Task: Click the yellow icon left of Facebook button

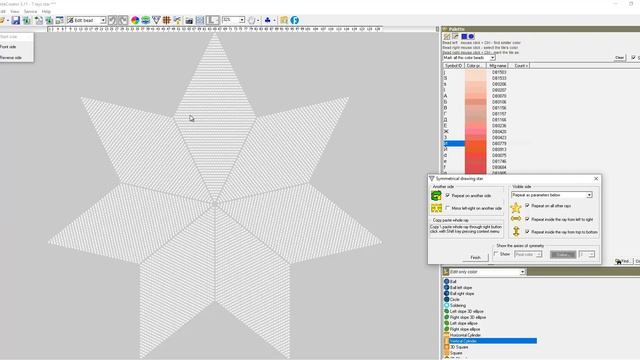Action: pyautogui.click(x=284, y=20)
